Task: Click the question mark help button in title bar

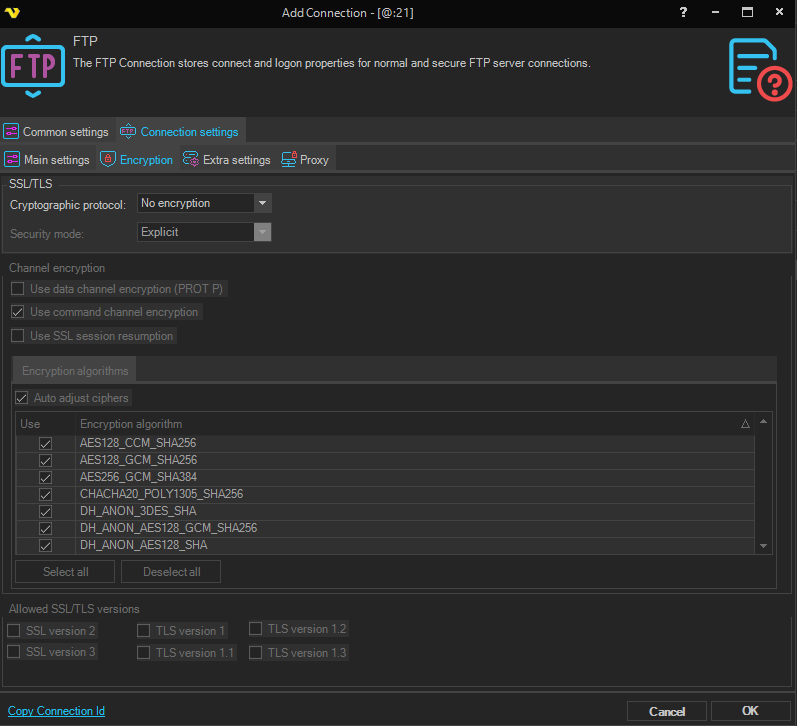Action: [683, 12]
